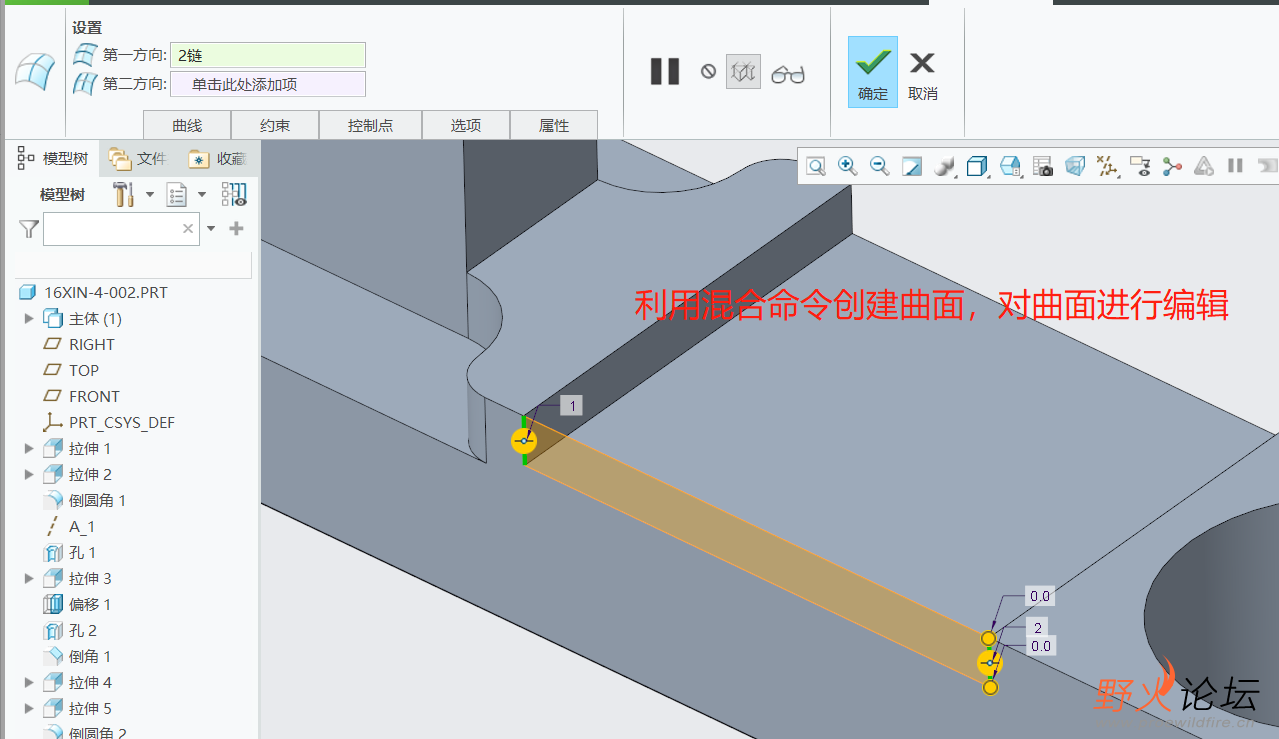Open the 控制点 tab
Screen dimensions: 1279x739
(370, 125)
